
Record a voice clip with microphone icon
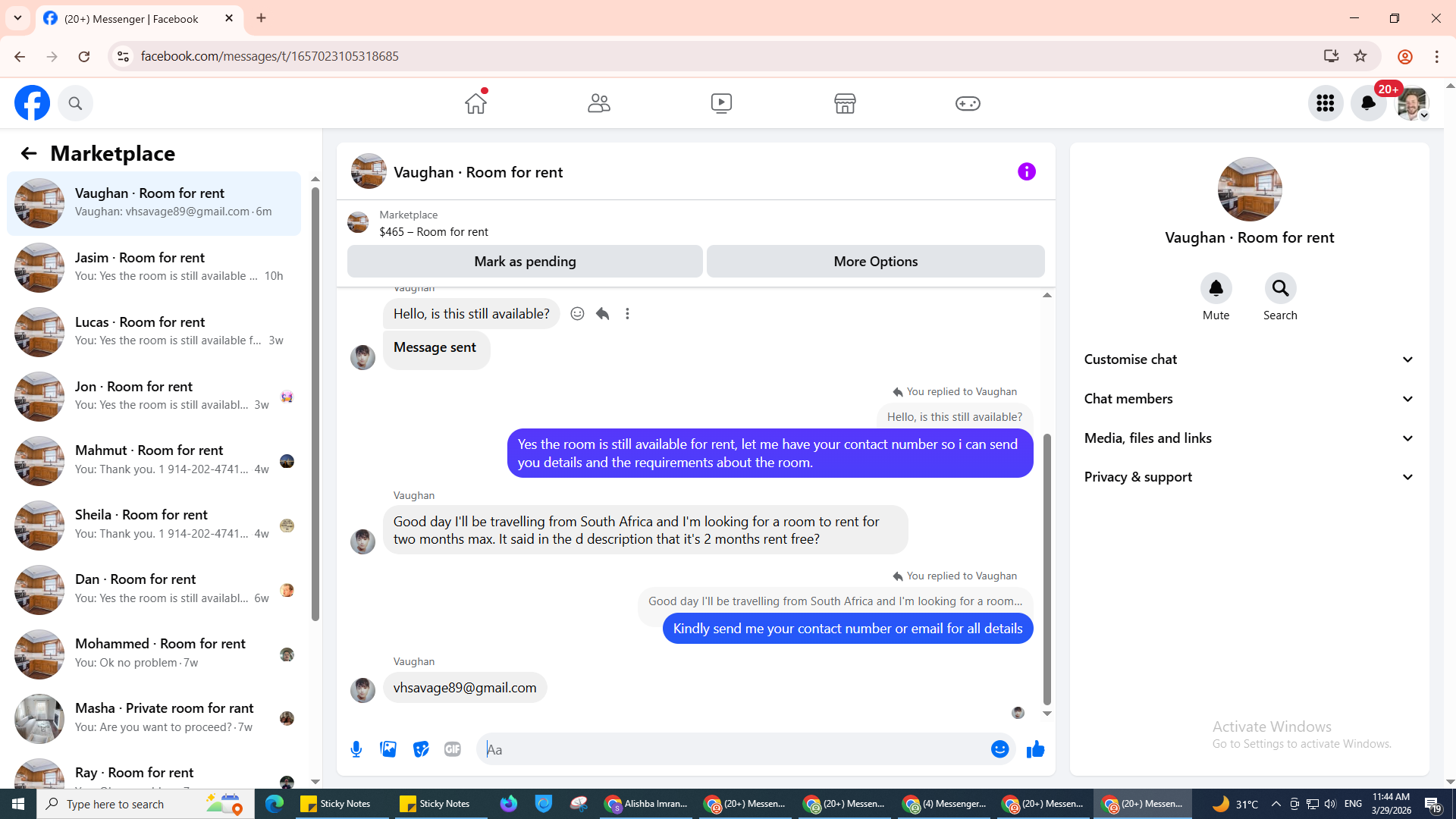(x=356, y=750)
